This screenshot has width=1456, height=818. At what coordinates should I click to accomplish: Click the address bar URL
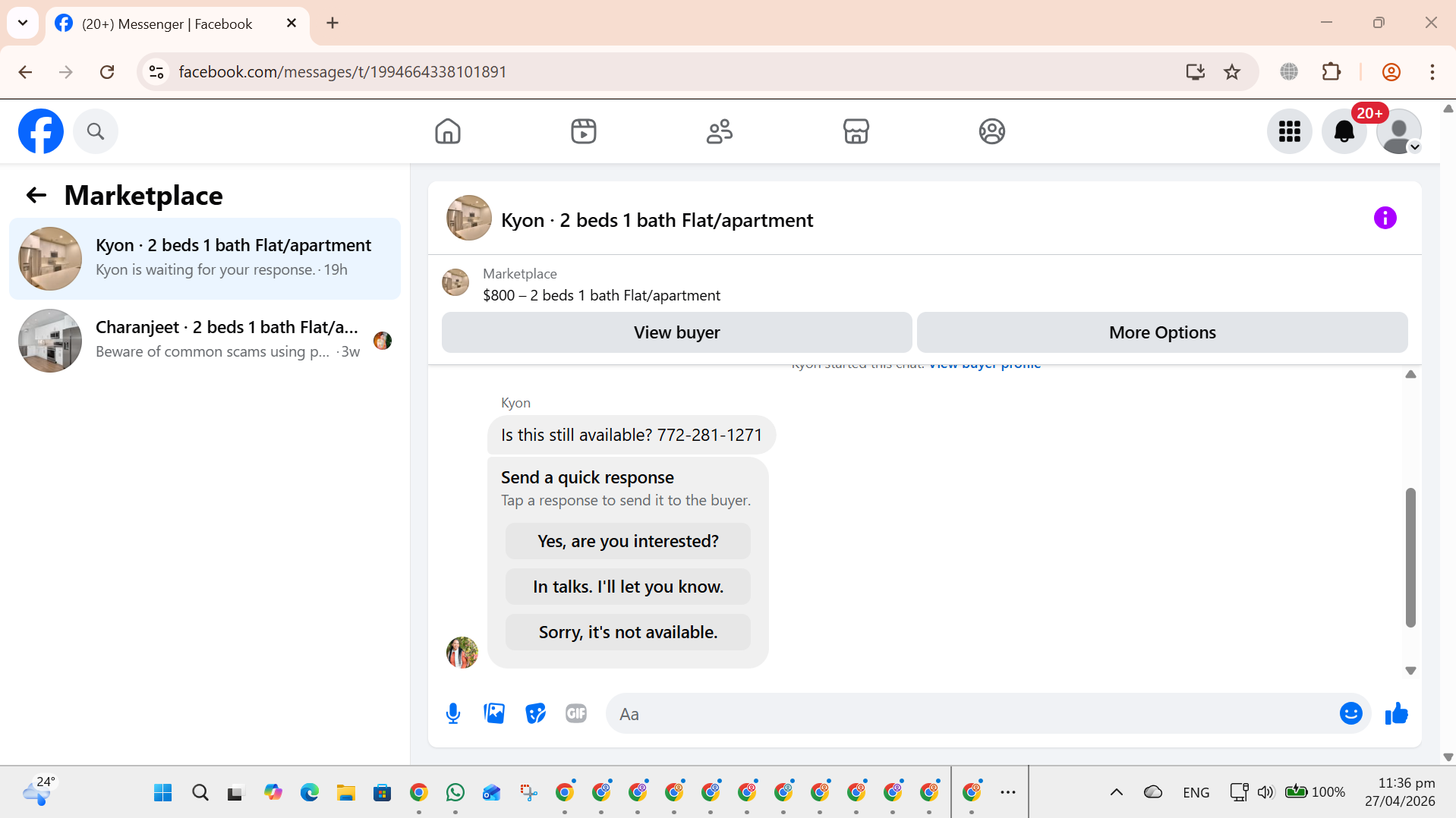(x=342, y=72)
